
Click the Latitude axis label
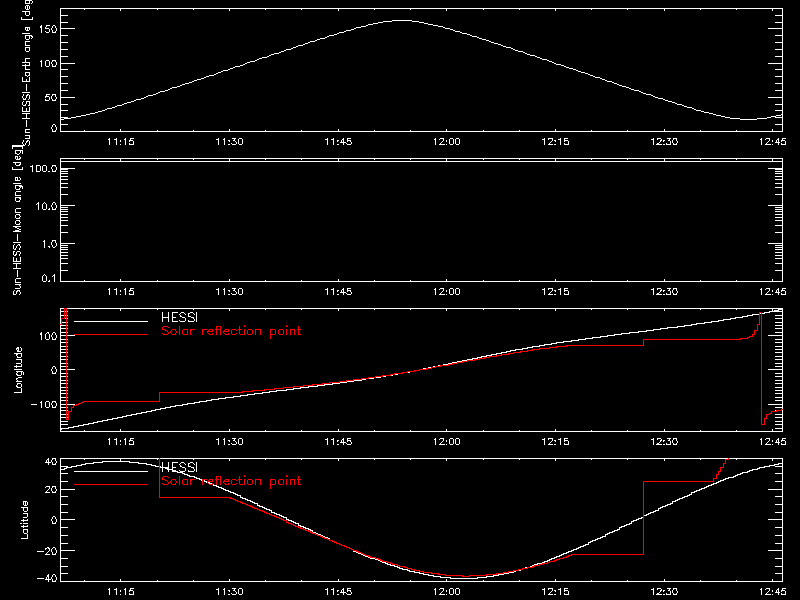click(24, 520)
